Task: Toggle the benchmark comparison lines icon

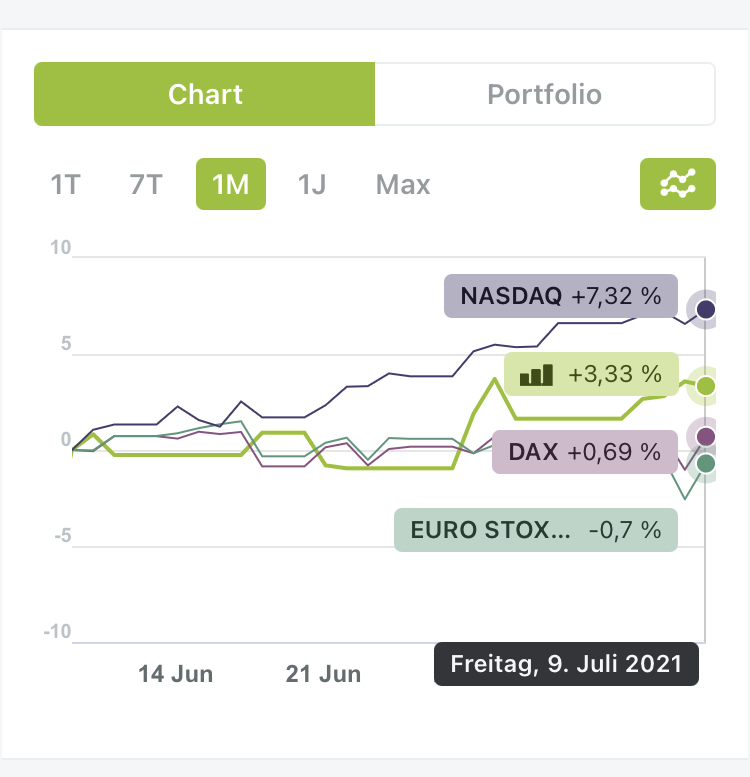Action: [x=677, y=184]
